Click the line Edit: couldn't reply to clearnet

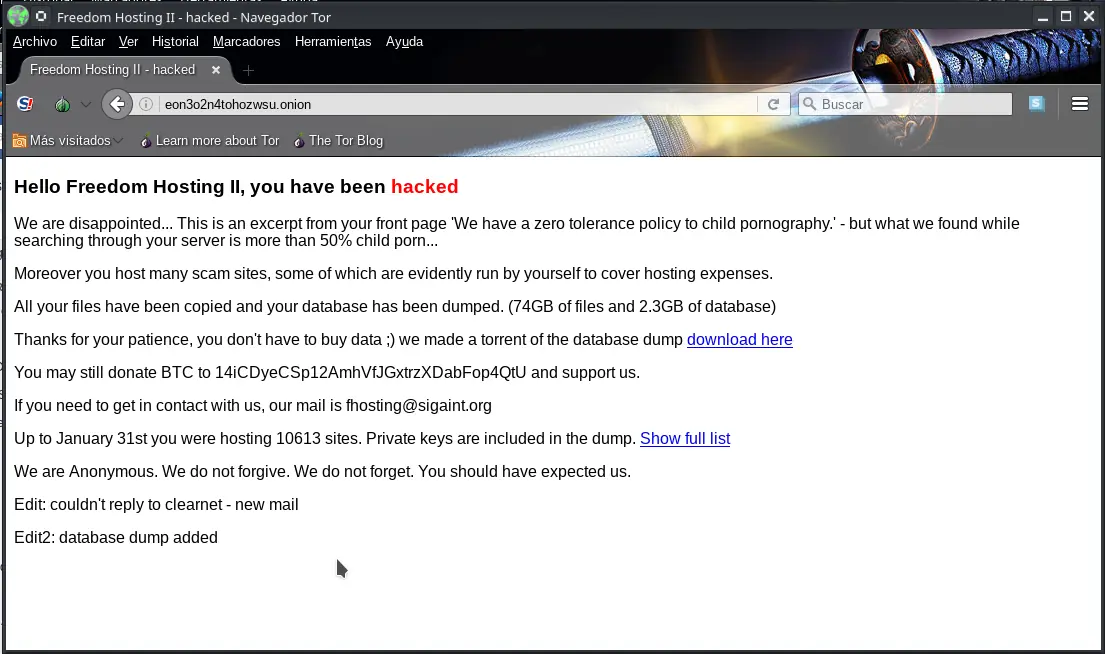click(156, 505)
